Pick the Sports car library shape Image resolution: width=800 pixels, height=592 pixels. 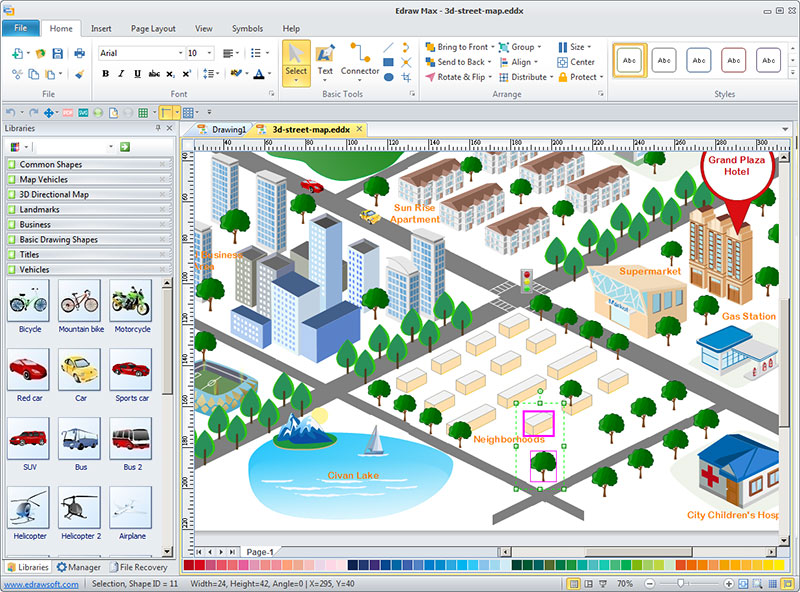(131, 371)
